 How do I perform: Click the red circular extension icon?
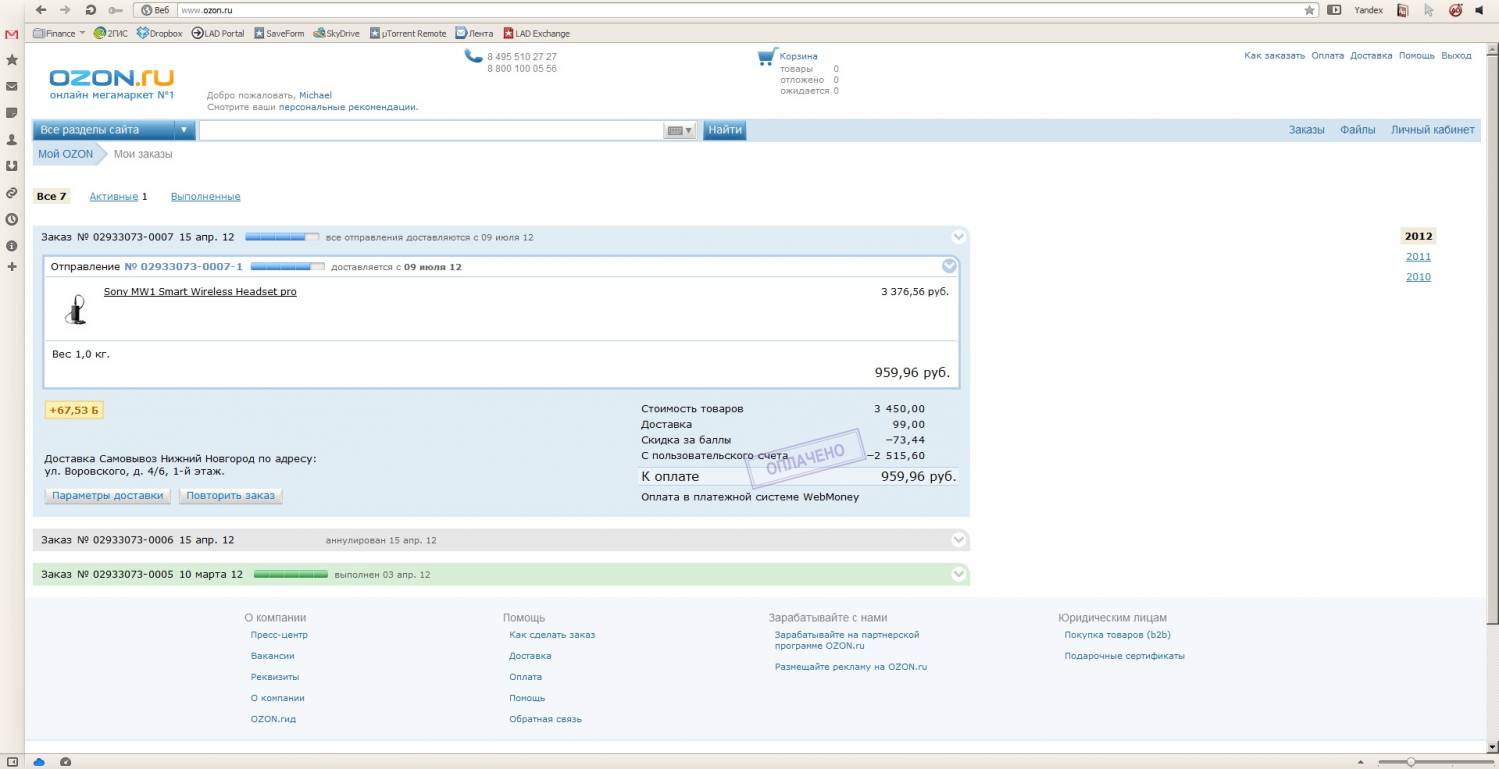click(1455, 10)
